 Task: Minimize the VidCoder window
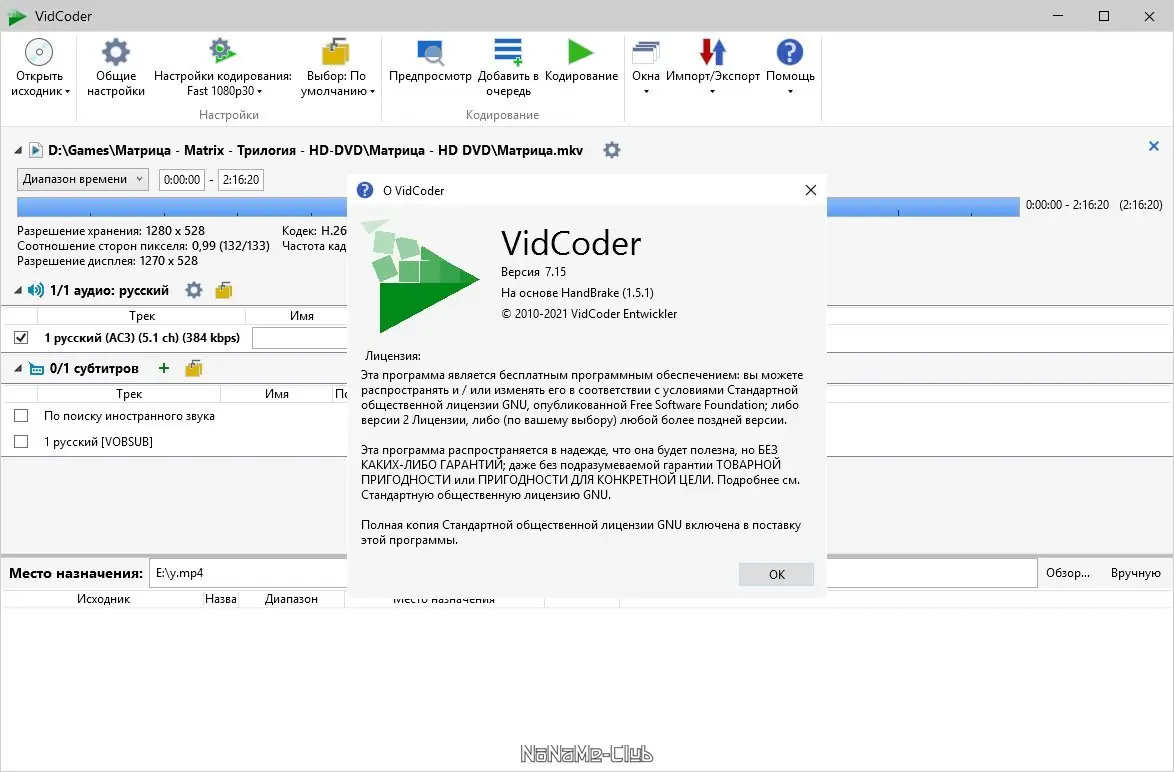pos(1058,16)
